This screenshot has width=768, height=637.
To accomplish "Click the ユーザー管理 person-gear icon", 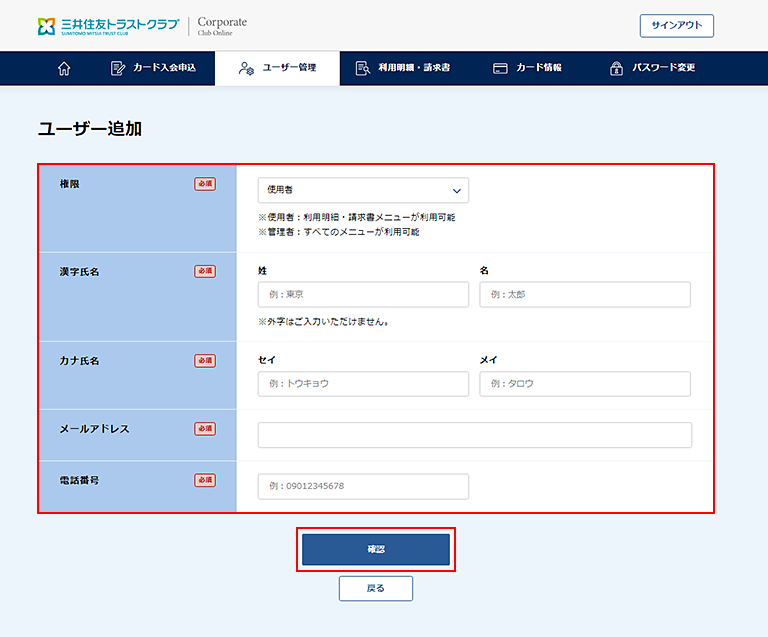I will (246, 68).
